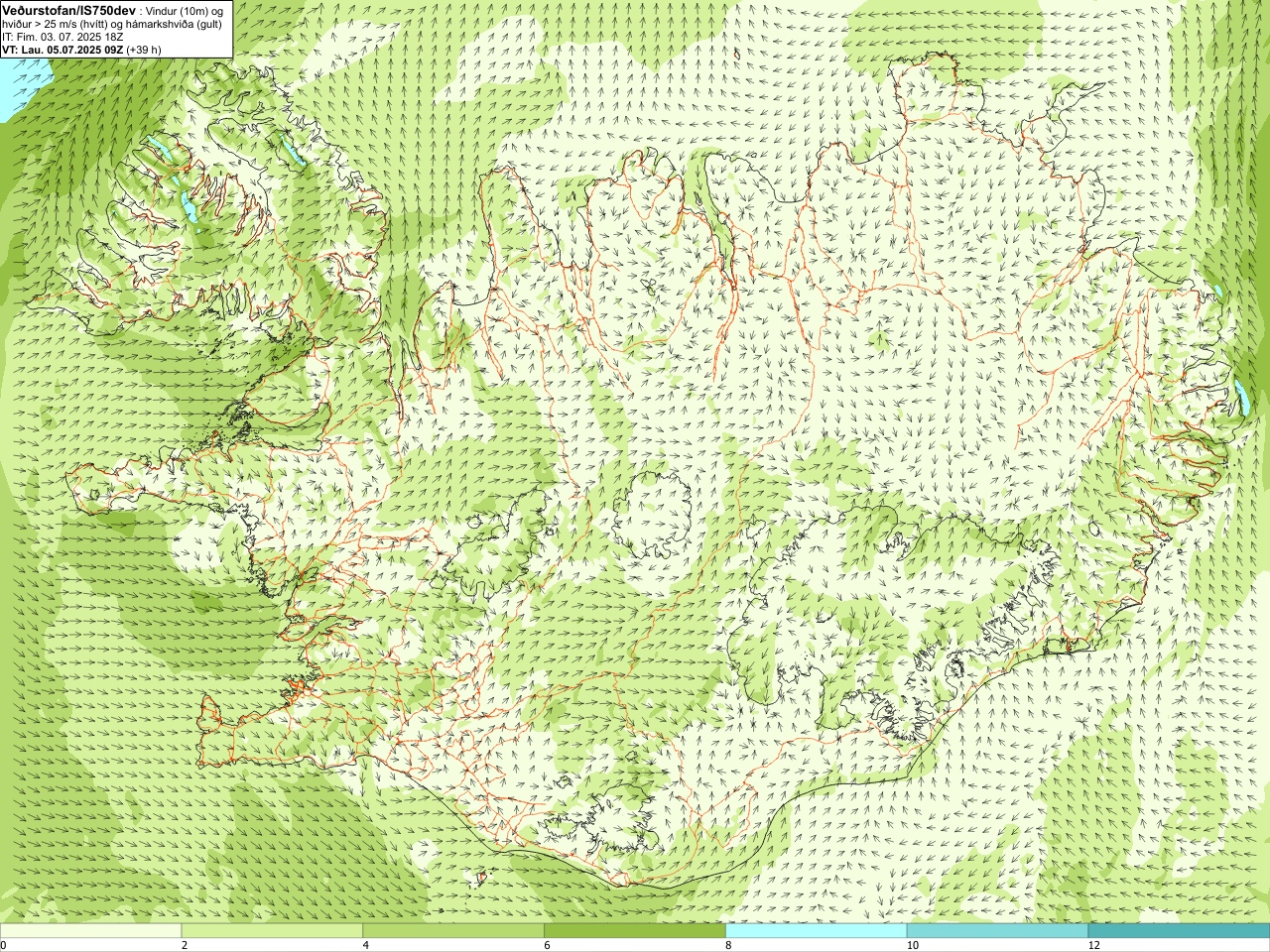Click the teal 10–12 legend swatch
This screenshot has height=952, width=1270.
click(x=997, y=931)
